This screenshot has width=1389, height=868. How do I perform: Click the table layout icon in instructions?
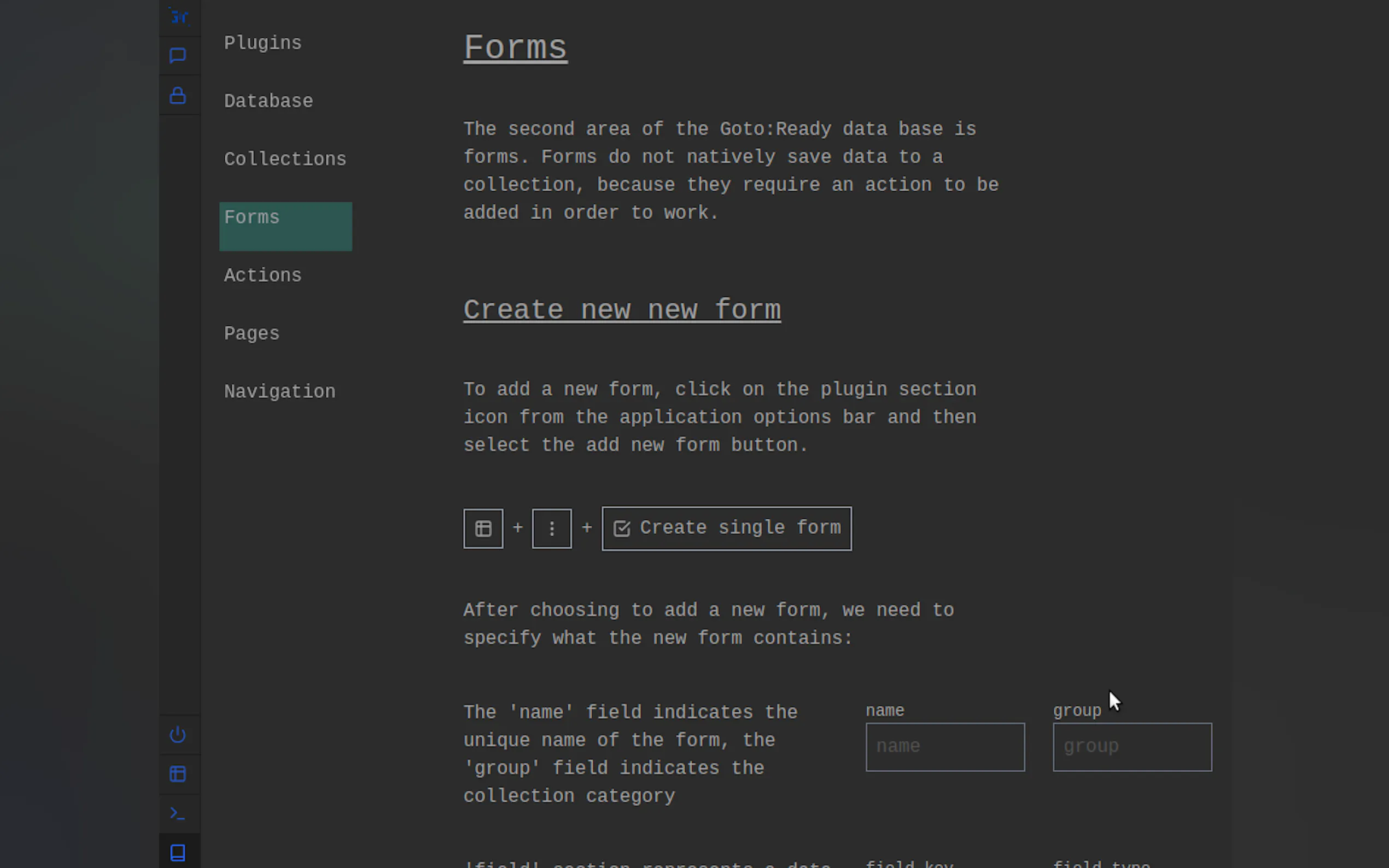[x=483, y=528]
